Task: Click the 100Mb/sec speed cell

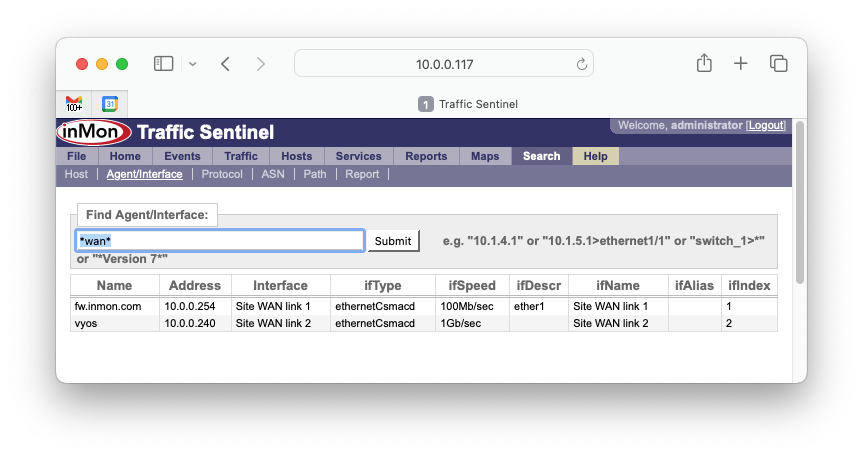Action: coord(467,307)
